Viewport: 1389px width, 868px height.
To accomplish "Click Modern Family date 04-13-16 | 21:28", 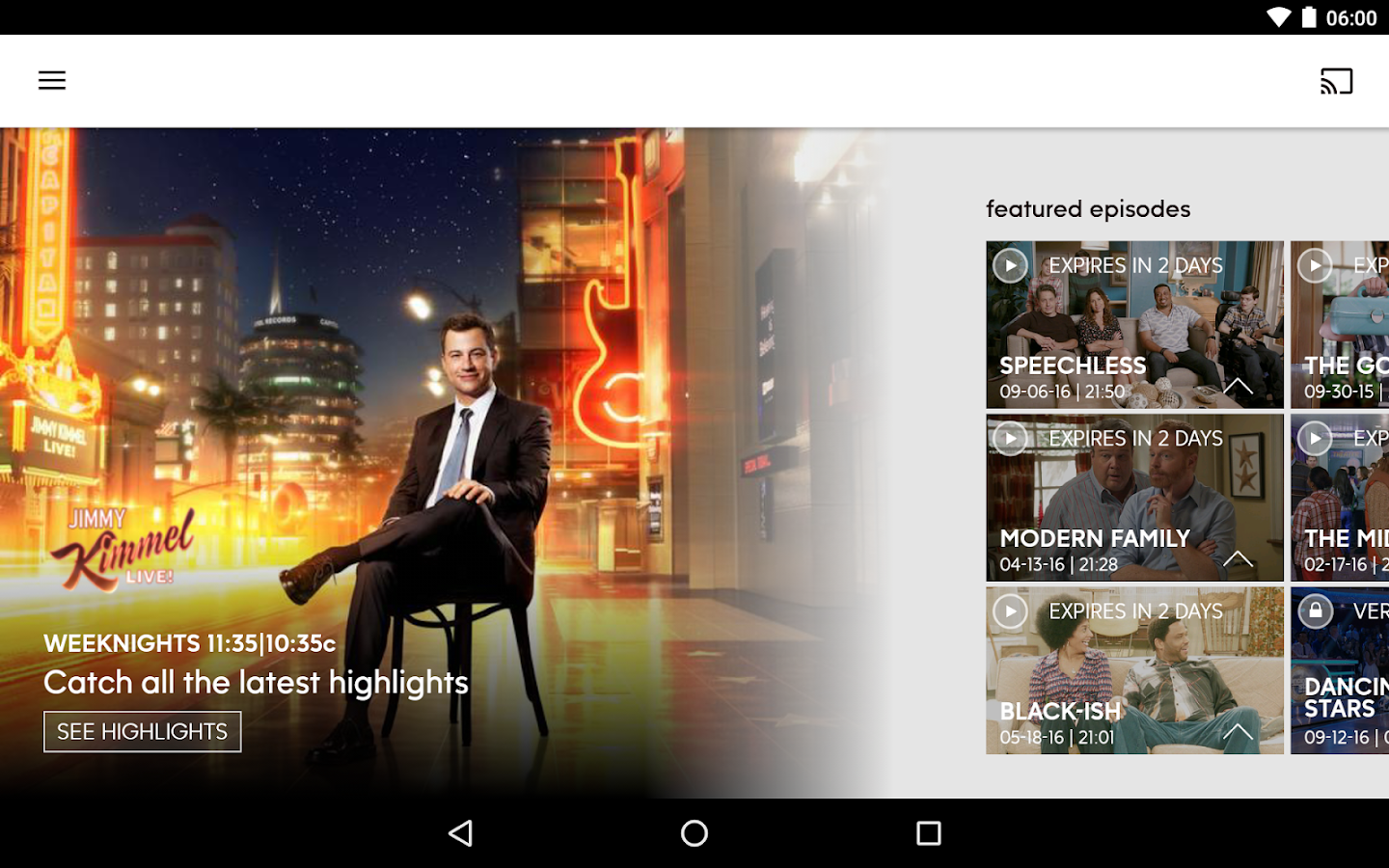I will coord(1058,564).
